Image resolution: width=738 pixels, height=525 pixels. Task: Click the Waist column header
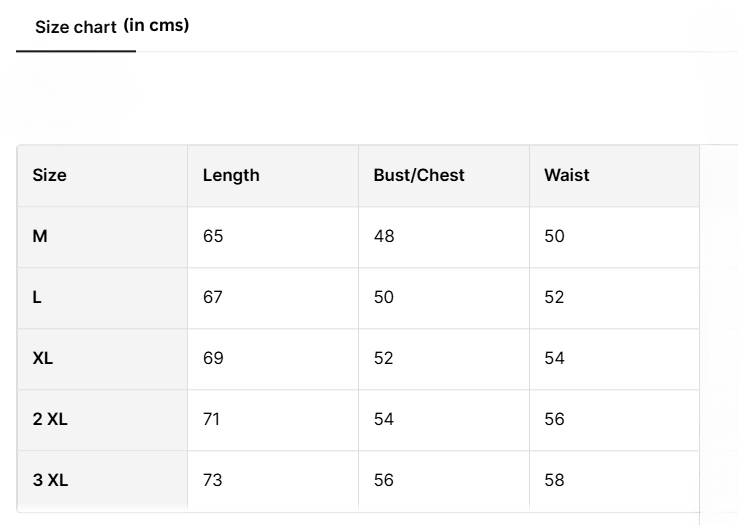click(567, 175)
